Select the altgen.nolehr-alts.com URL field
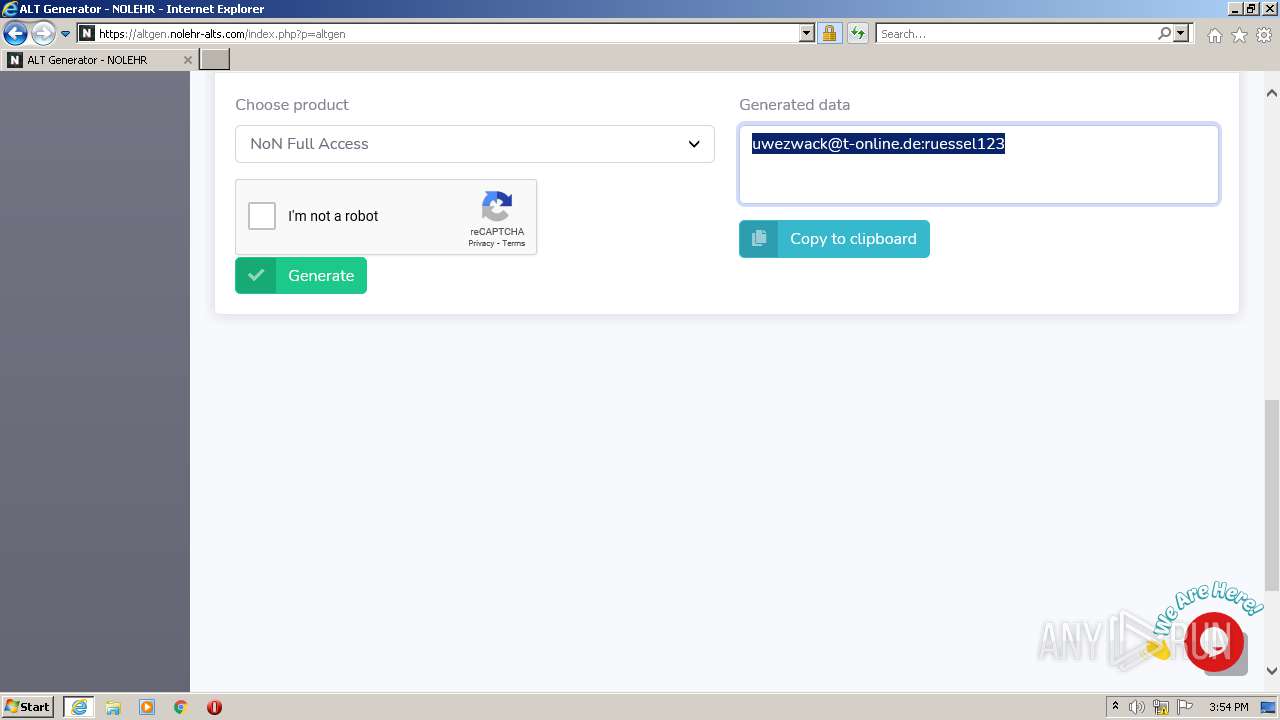 [447, 33]
